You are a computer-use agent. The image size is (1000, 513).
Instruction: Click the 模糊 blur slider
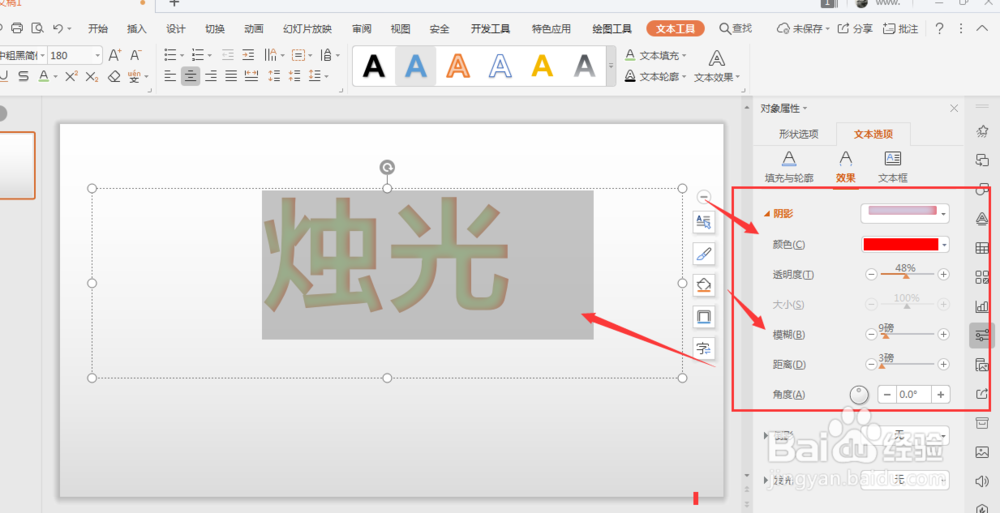pos(906,334)
